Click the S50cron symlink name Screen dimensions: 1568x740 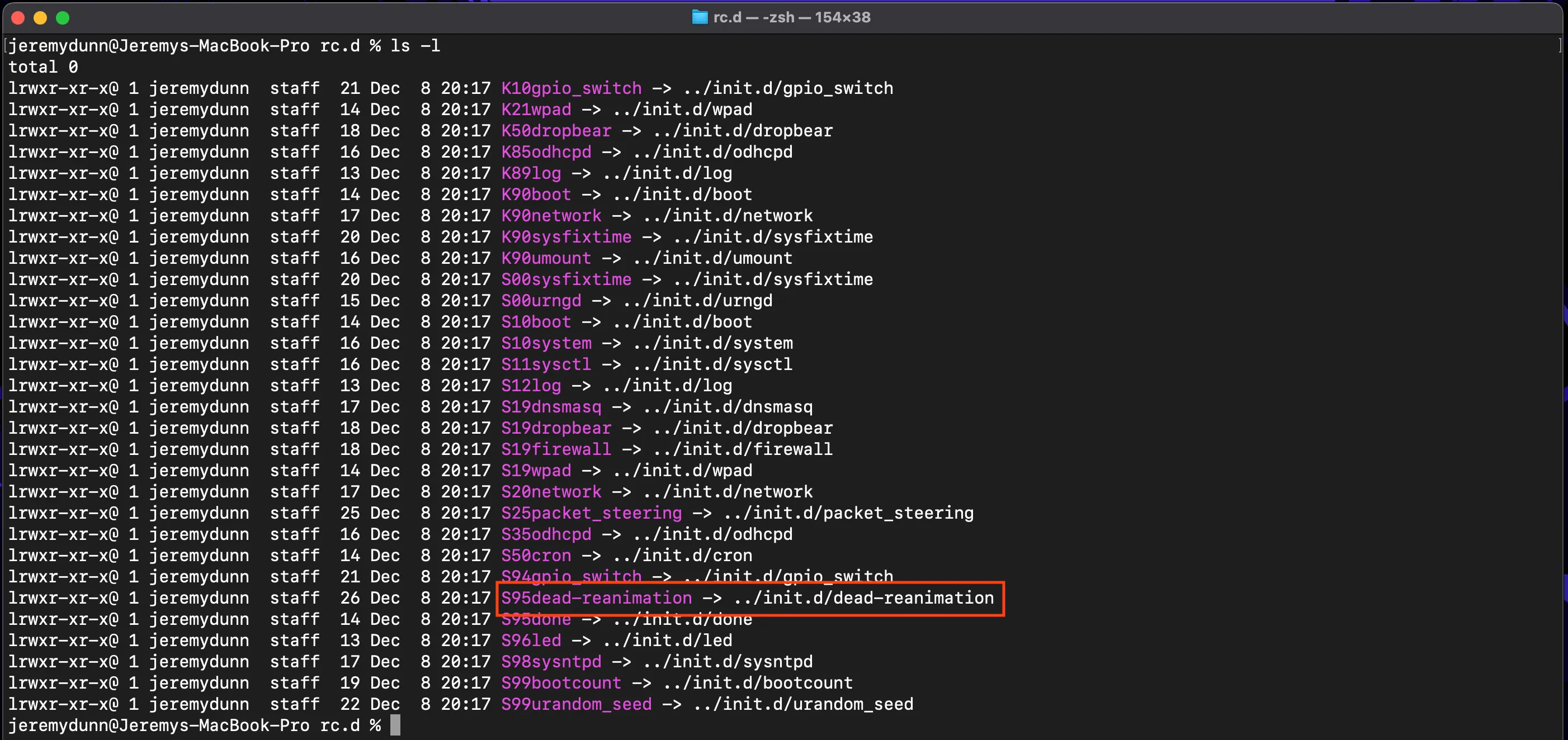point(536,556)
